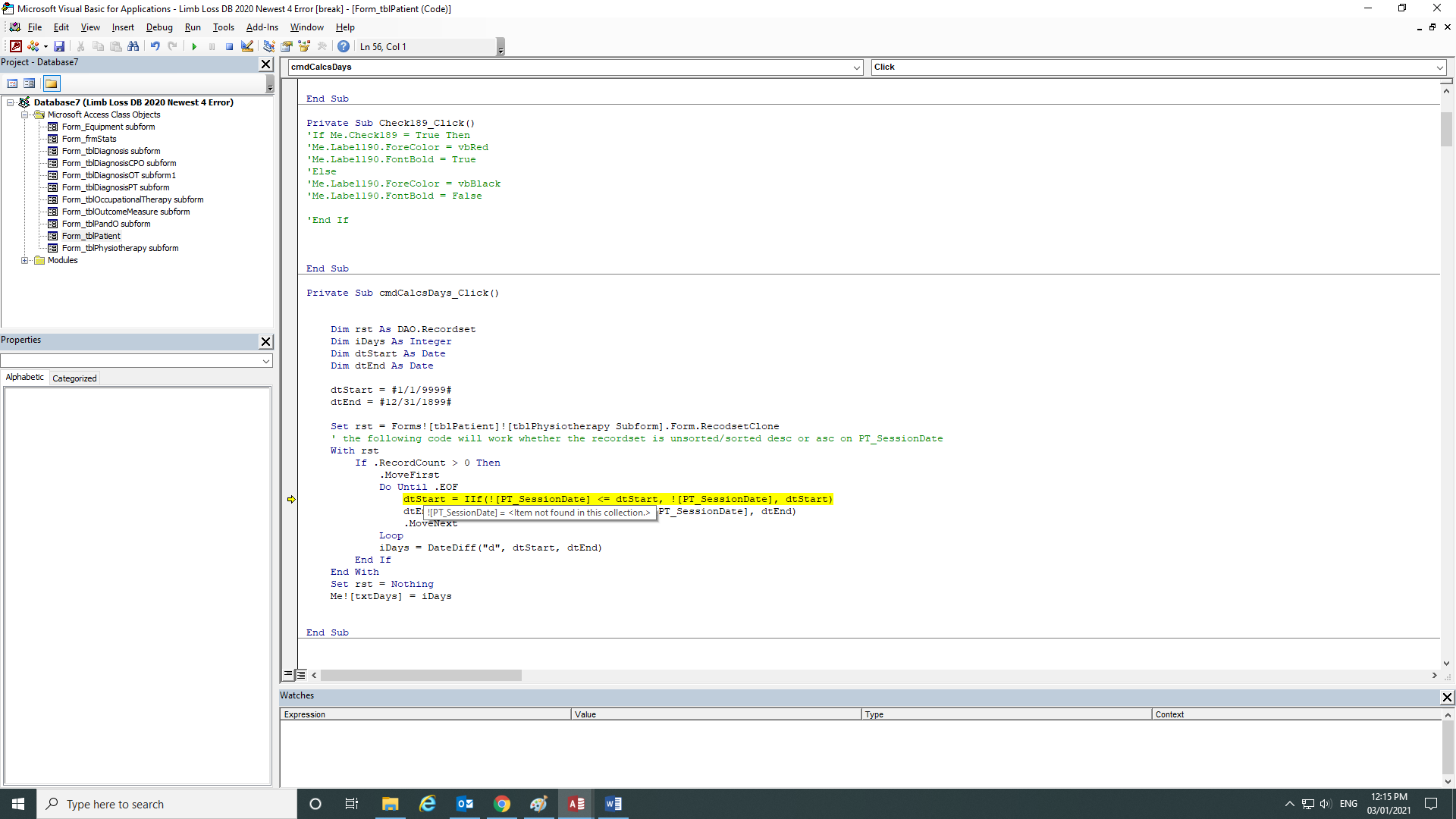Click the Redo arrow icon
The height and width of the screenshot is (819, 1456).
click(173, 46)
